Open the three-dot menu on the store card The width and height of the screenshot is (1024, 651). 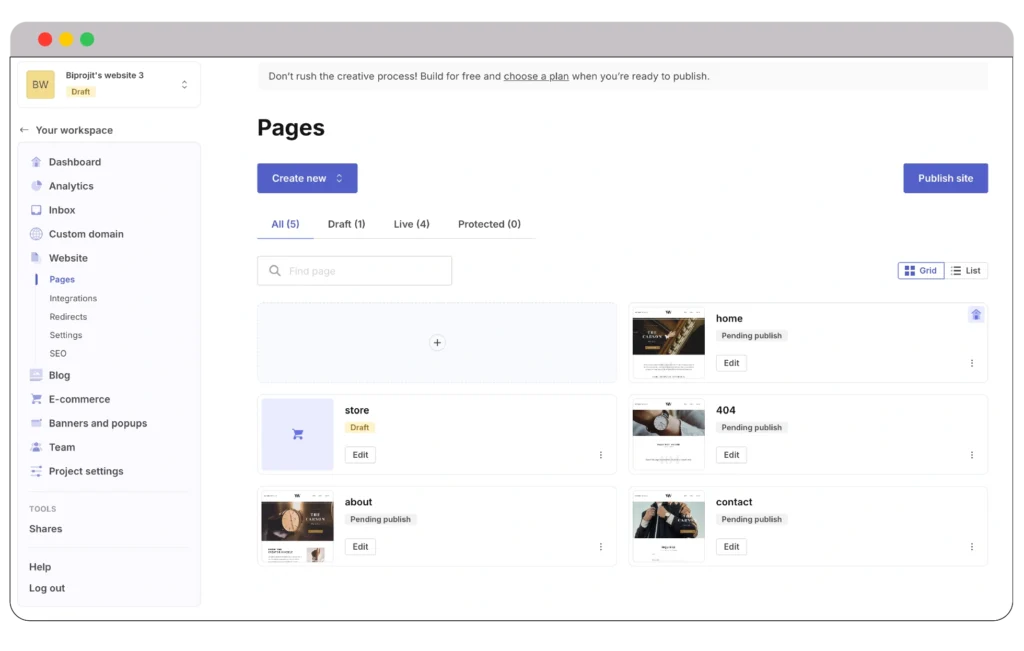pyautogui.click(x=601, y=454)
